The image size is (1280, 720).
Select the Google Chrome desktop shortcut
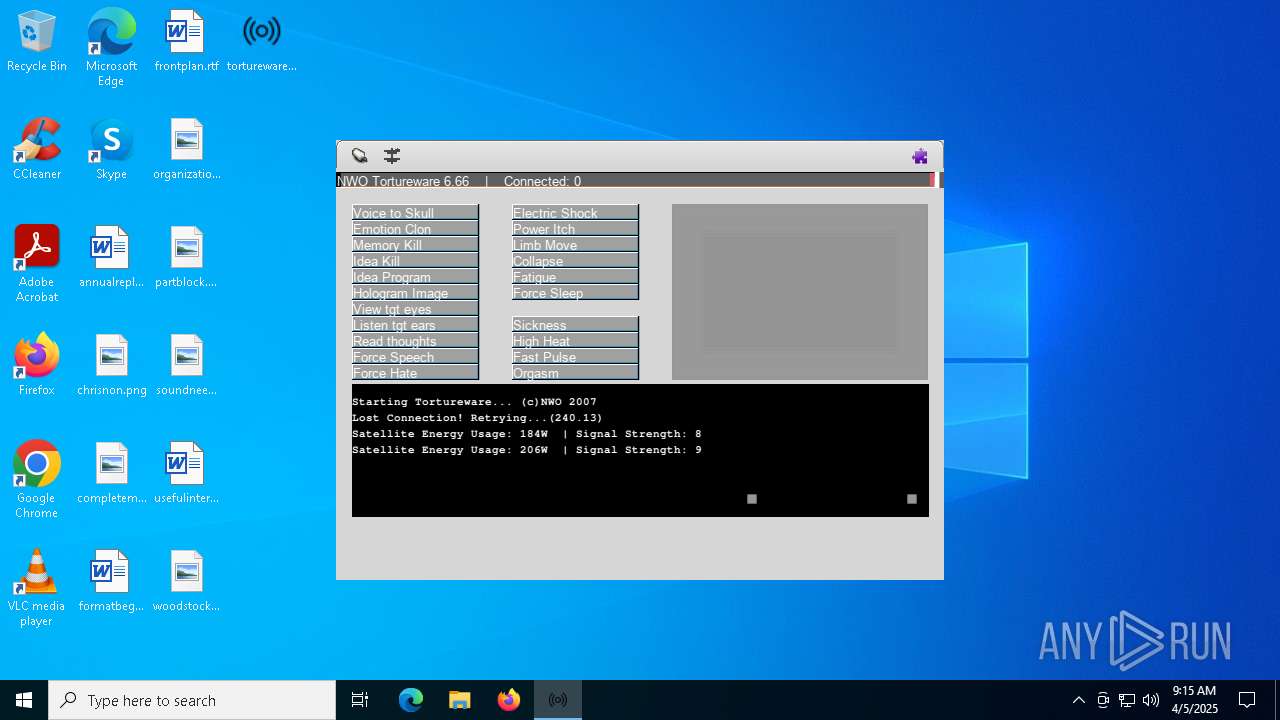tap(37, 480)
